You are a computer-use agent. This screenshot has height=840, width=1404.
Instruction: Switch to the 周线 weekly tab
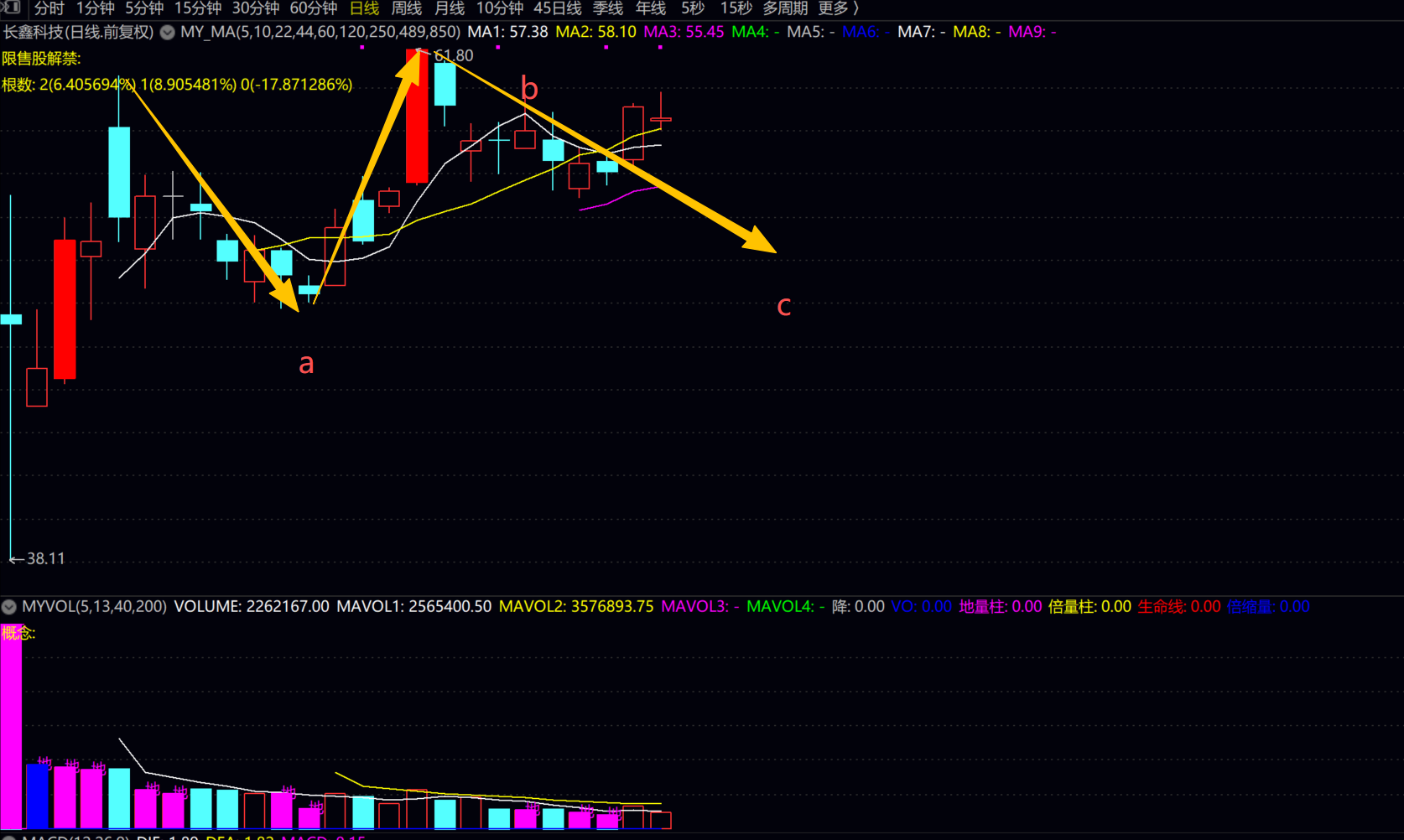[407, 8]
